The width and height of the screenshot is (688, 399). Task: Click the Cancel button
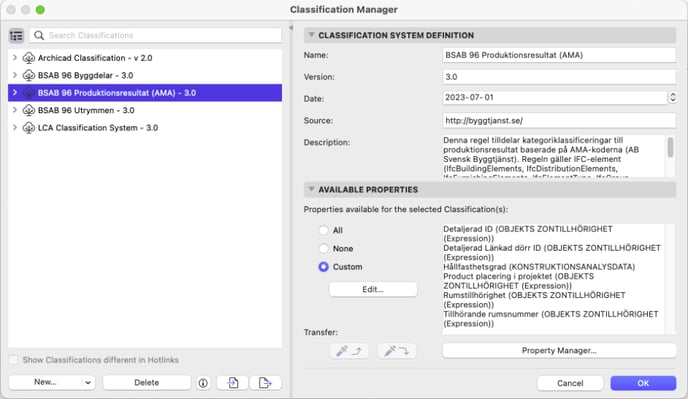570,383
